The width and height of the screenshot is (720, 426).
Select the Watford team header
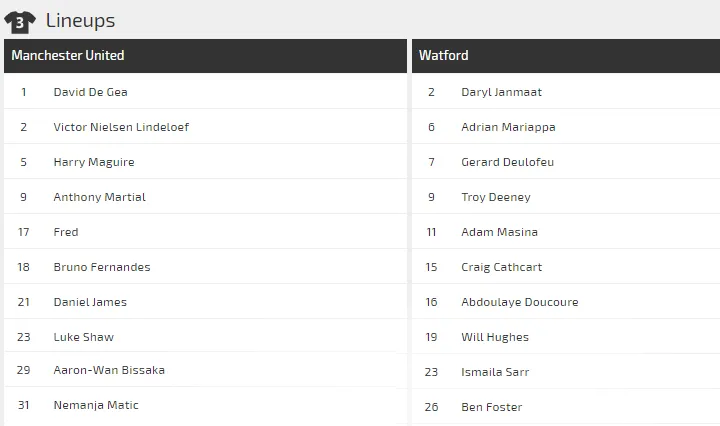coord(444,55)
